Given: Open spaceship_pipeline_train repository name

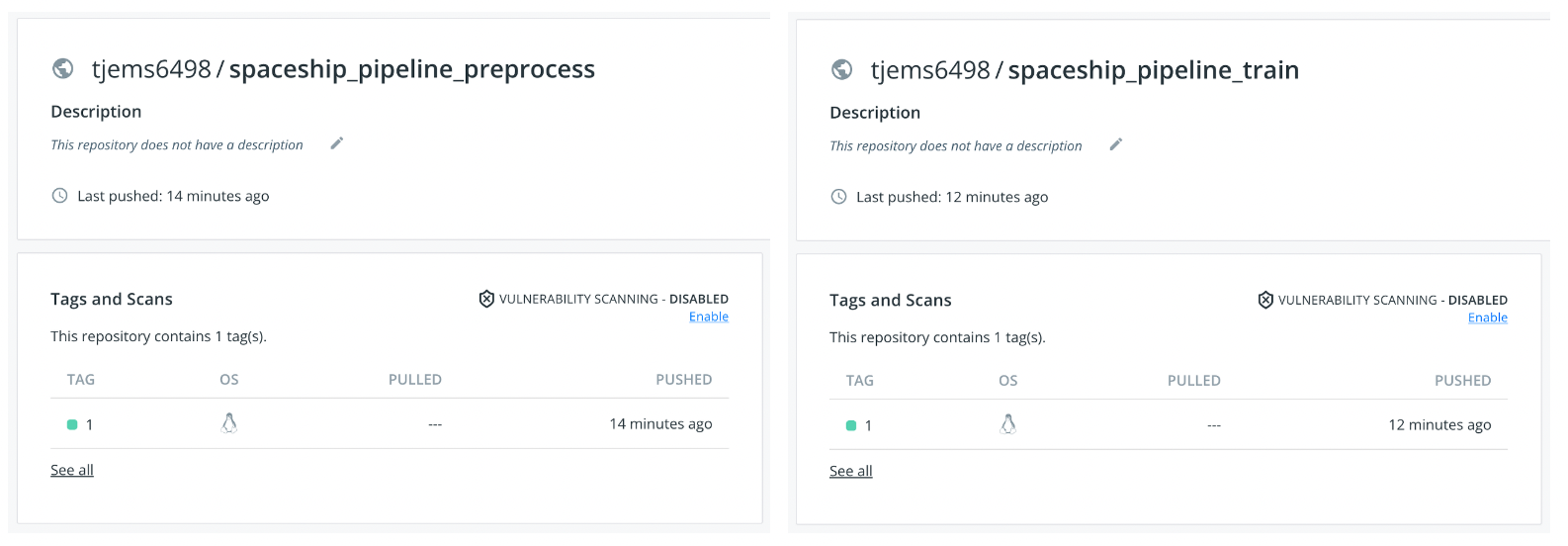Looking at the screenshot, I should click(x=1154, y=70).
